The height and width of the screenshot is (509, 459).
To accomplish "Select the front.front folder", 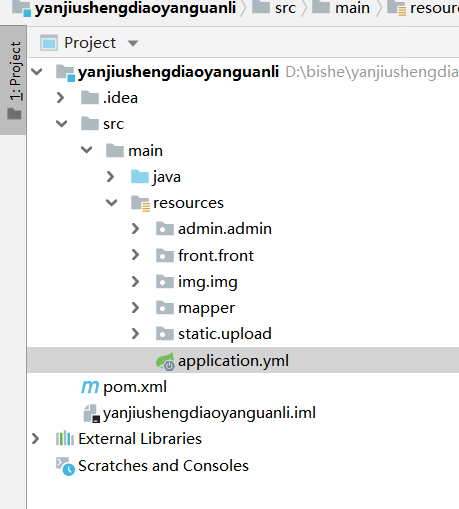I will pyautogui.click(x=205, y=256).
